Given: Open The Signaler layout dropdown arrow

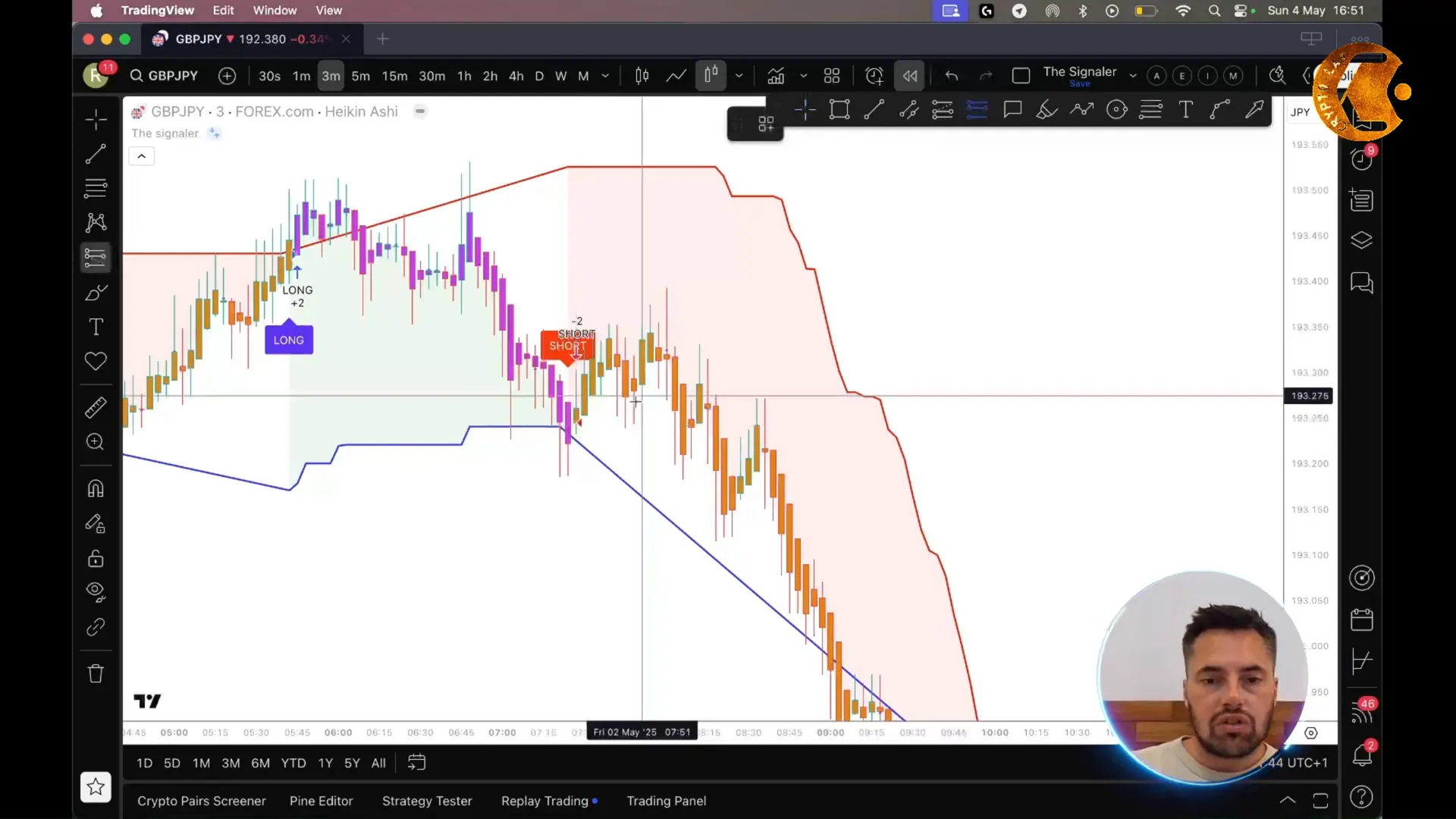Looking at the screenshot, I should pyautogui.click(x=1133, y=76).
